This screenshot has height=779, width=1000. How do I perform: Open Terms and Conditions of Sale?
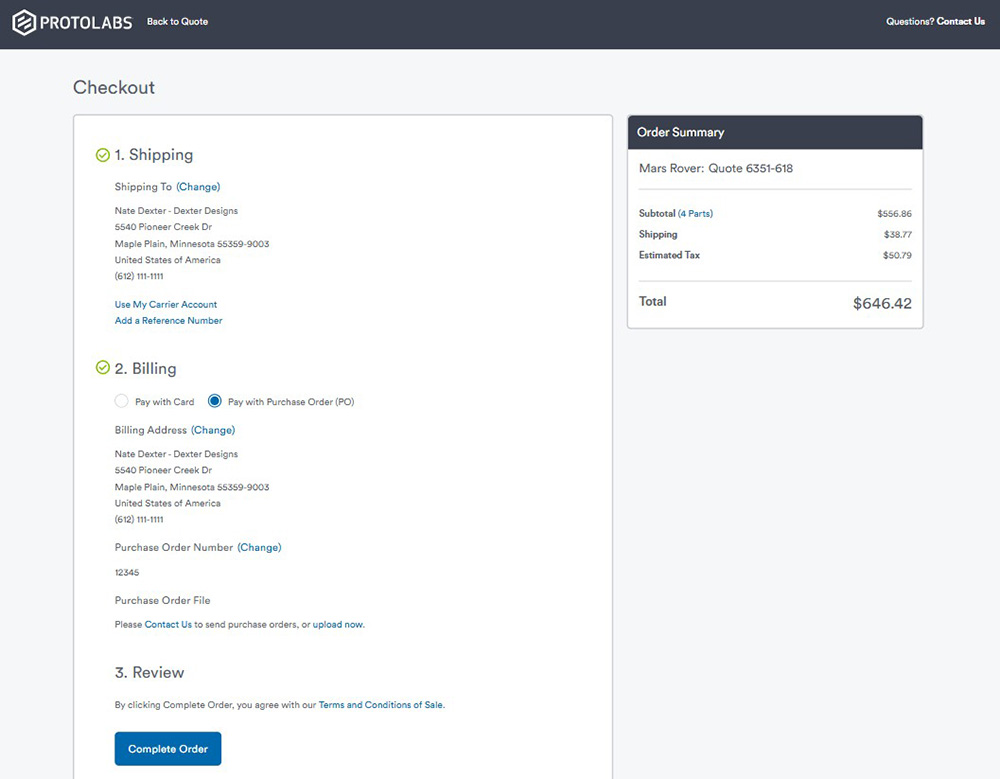click(380, 705)
